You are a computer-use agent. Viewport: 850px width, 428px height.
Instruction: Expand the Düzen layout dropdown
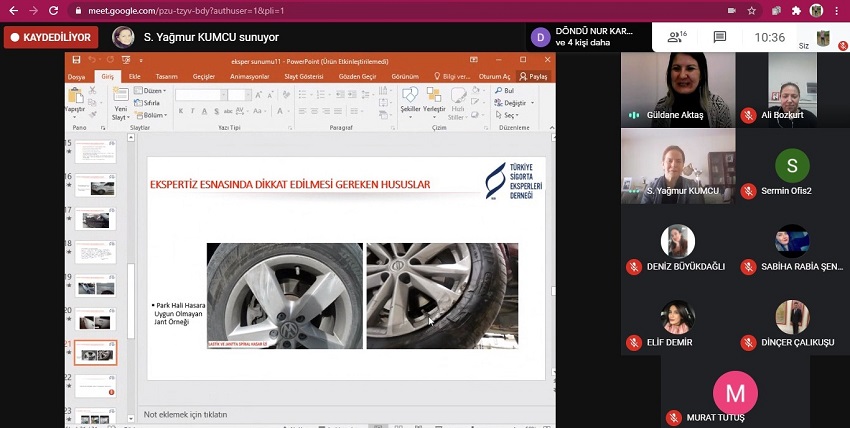point(150,91)
